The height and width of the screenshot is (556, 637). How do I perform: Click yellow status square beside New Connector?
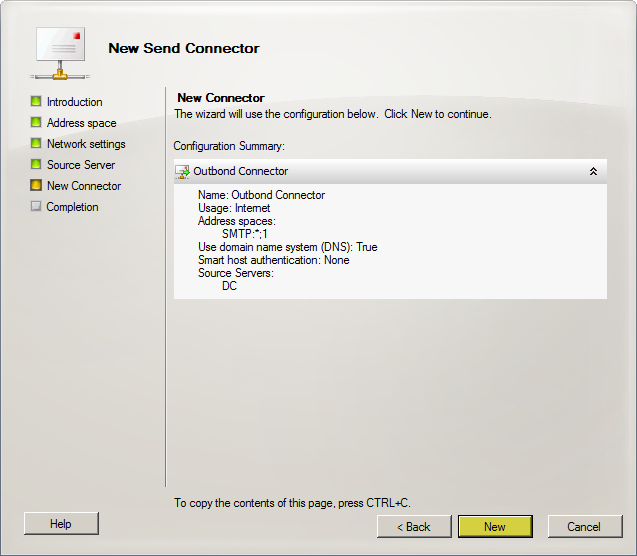tap(36, 185)
